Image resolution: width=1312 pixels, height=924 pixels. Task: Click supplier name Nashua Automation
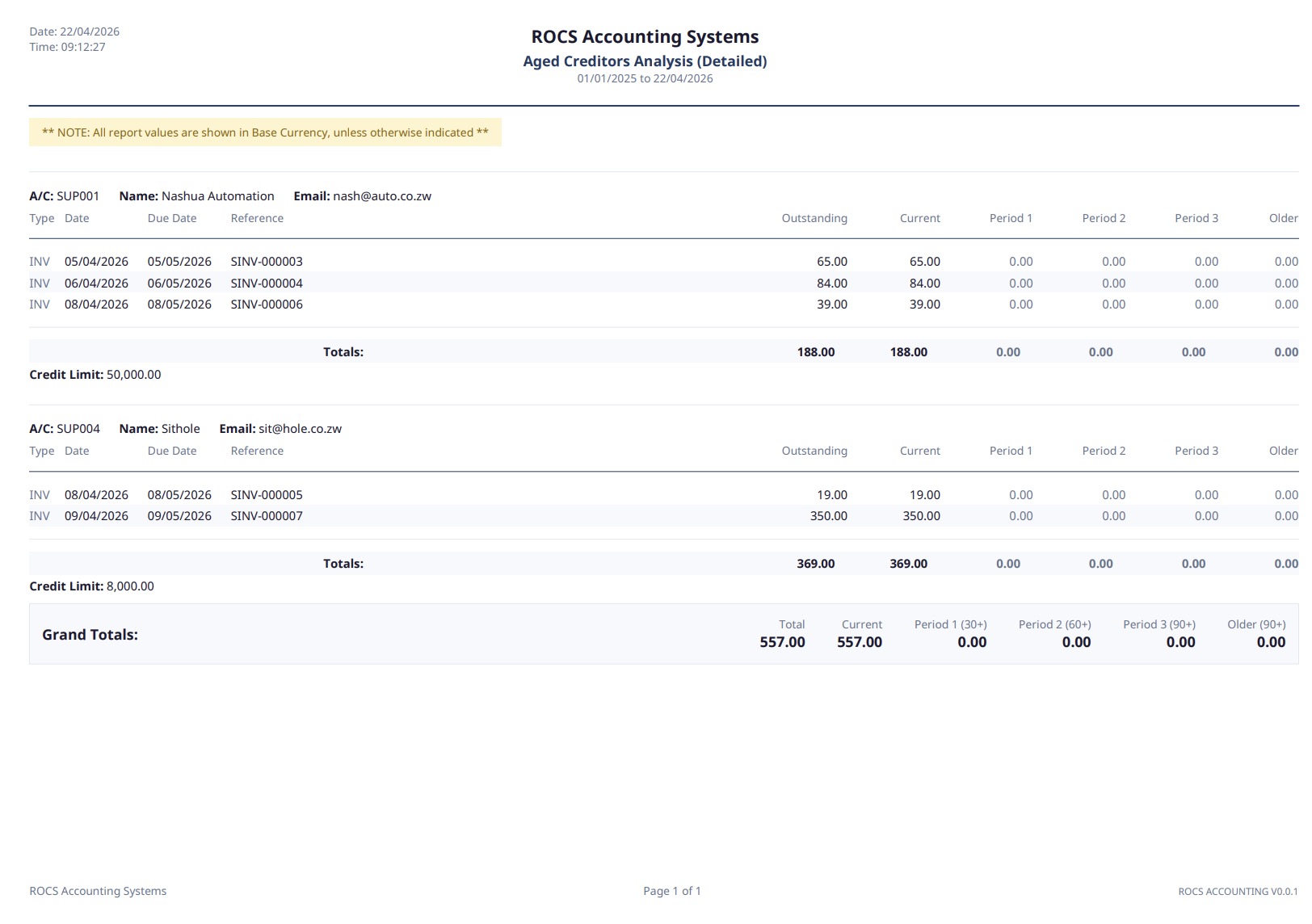218,195
